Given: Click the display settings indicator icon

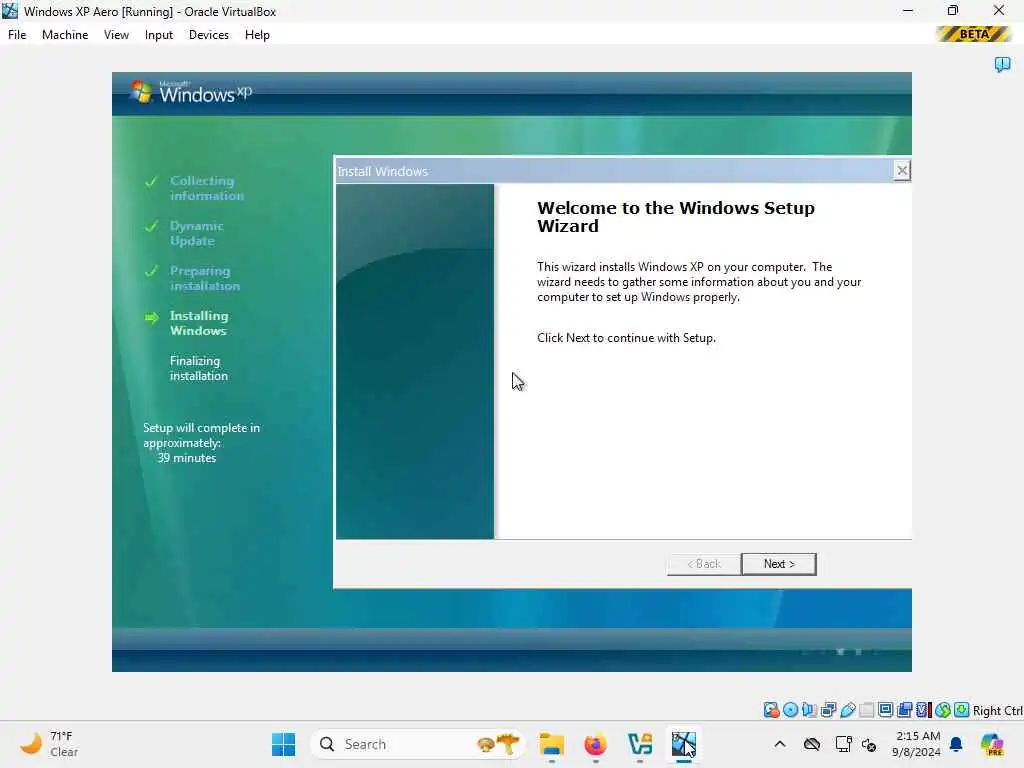Looking at the screenshot, I should (886, 710).
